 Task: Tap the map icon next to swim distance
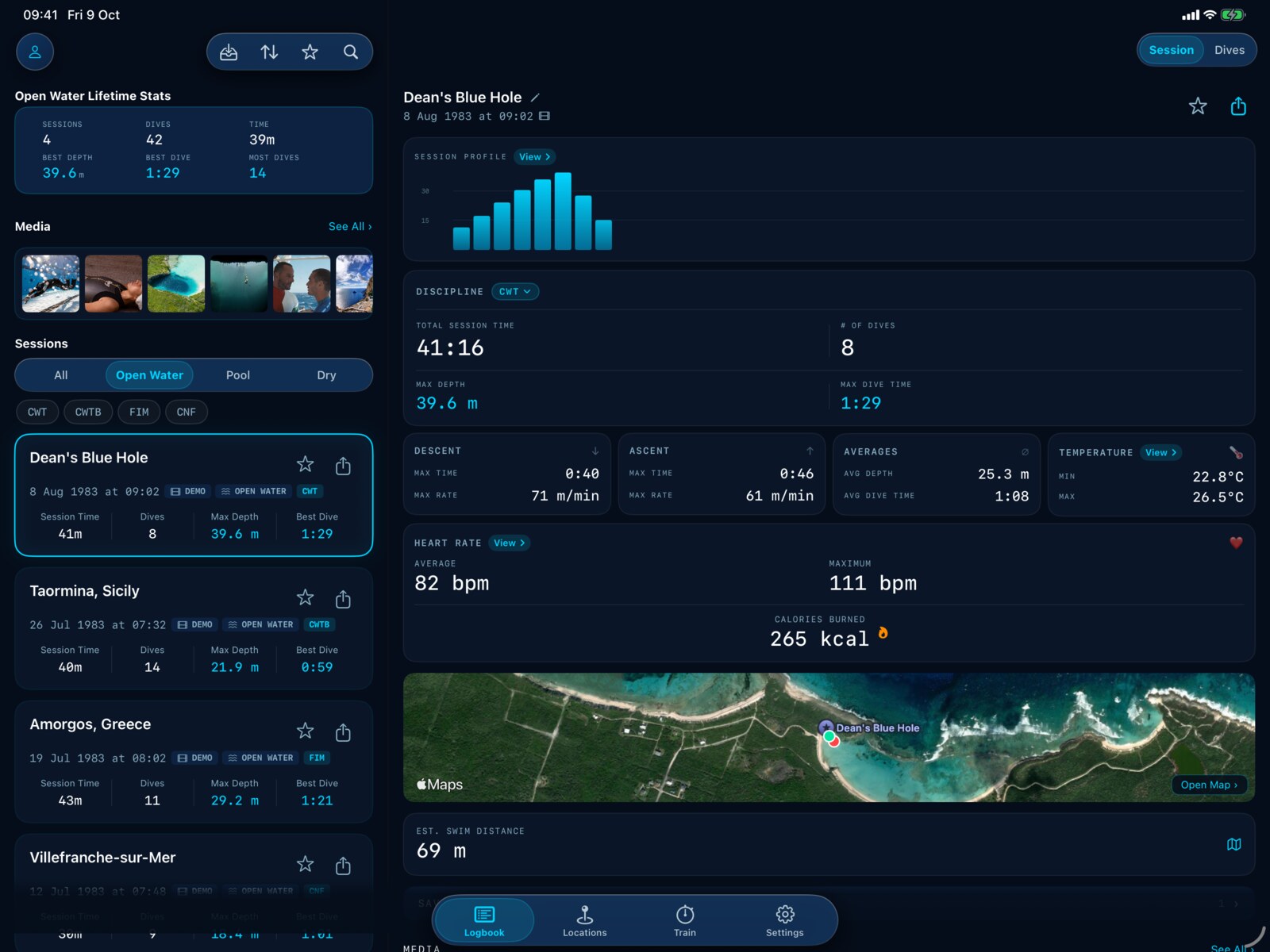pyautogui.click(x=1233, y=844)
